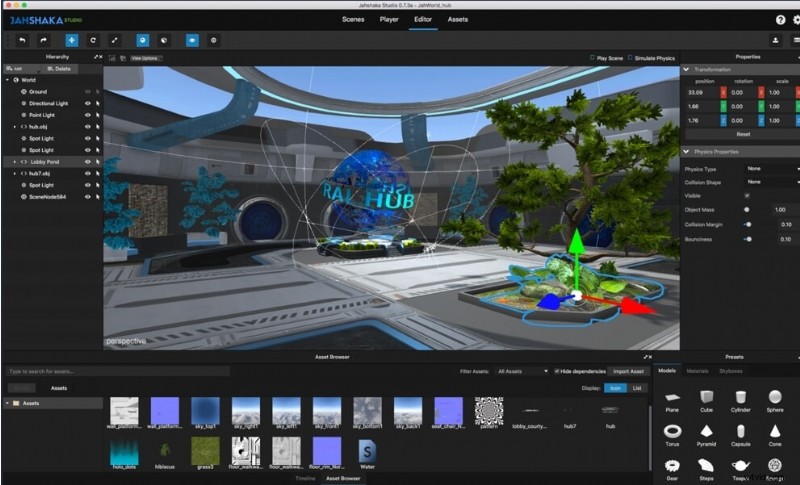Select the Scale tool
Image resolution: width=800 pixels, height=485 pixels.
point(114,40)
